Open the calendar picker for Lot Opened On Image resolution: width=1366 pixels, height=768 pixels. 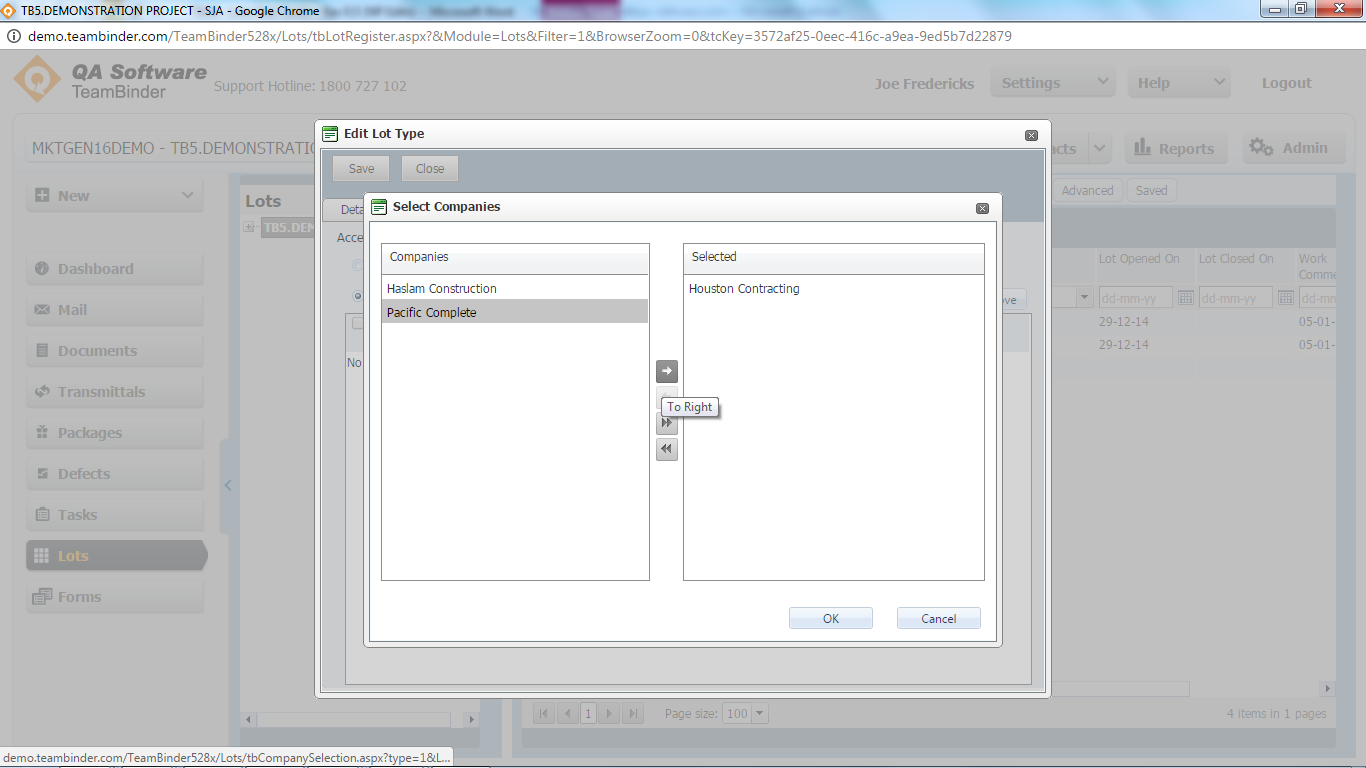pyautogui.click(x=1186, y=297)
